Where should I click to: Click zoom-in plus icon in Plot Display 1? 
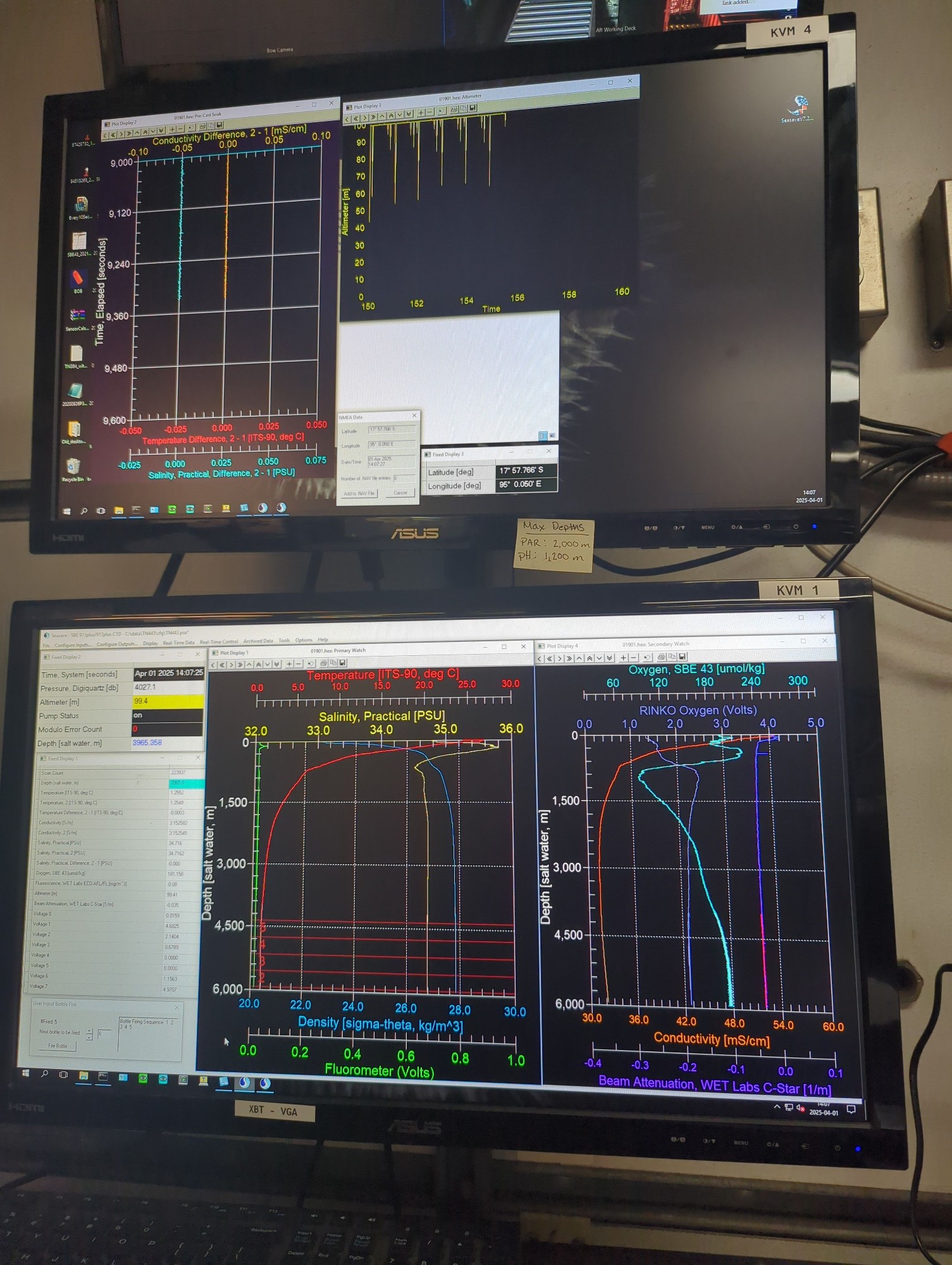pos(289,664)
